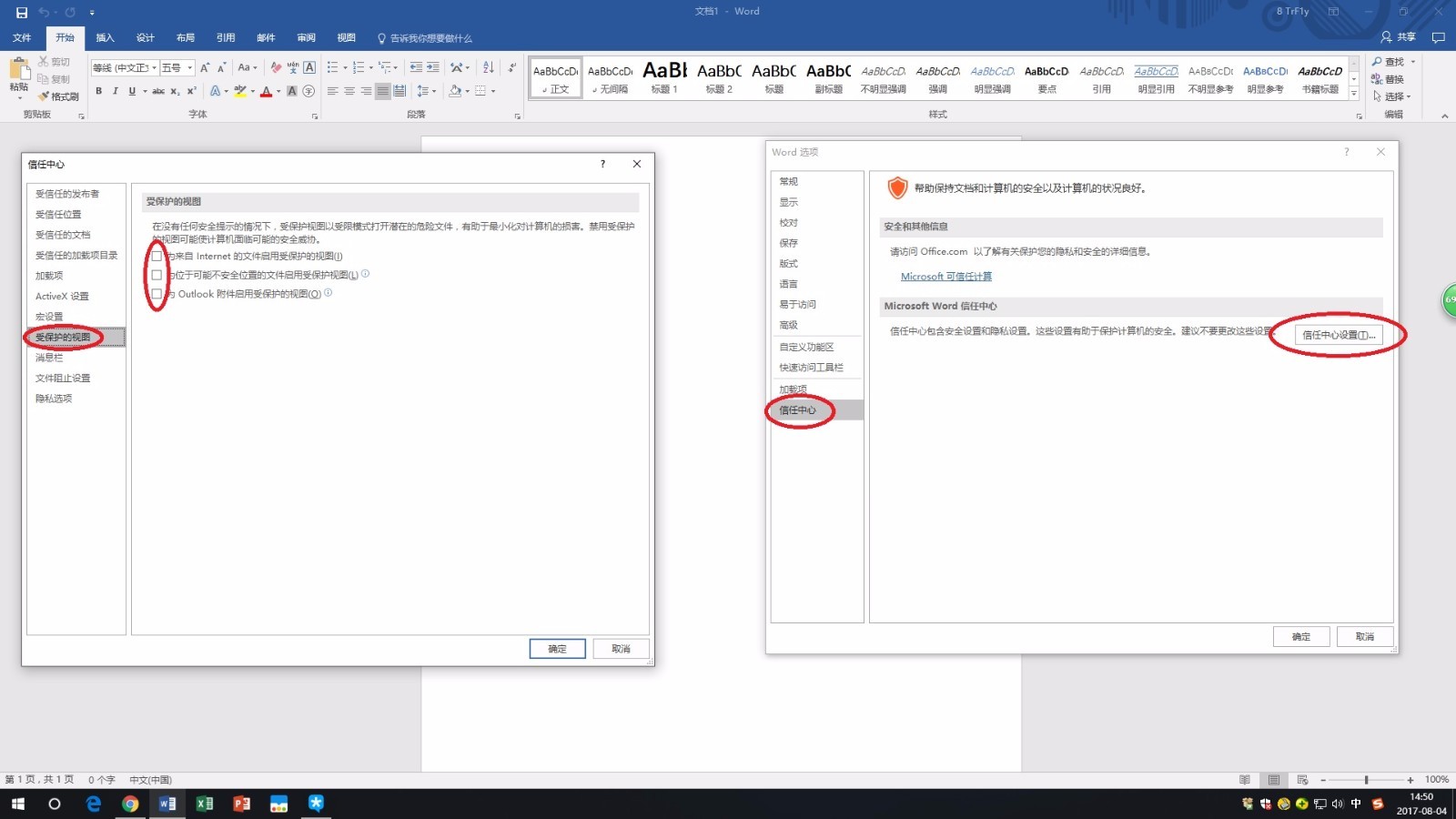Switch to the 审阅 (Review) ribbon tab
This screenshot has width=1456, height=819.
(307, 38)
